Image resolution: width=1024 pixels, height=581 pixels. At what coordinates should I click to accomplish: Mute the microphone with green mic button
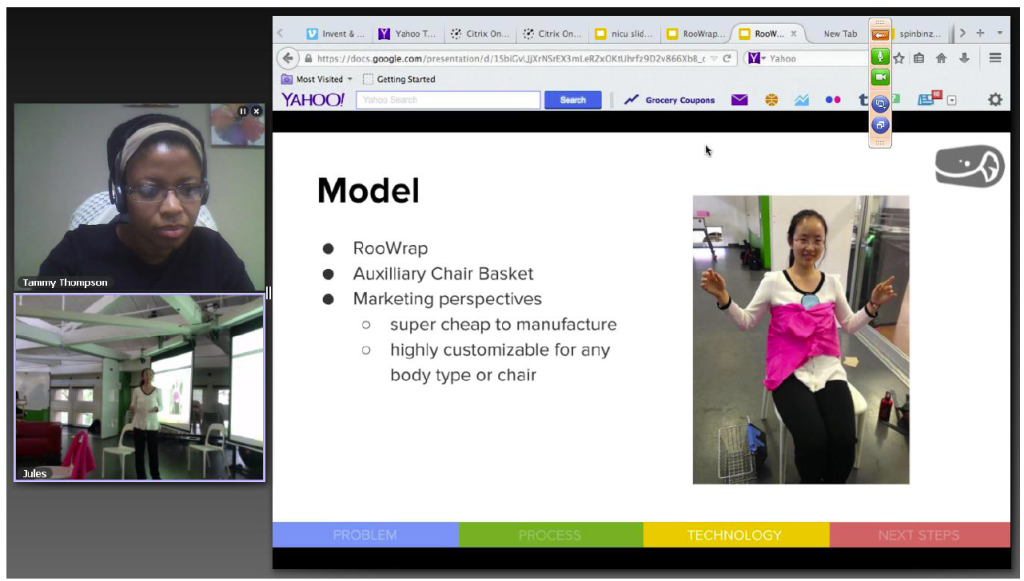[880, 57]
